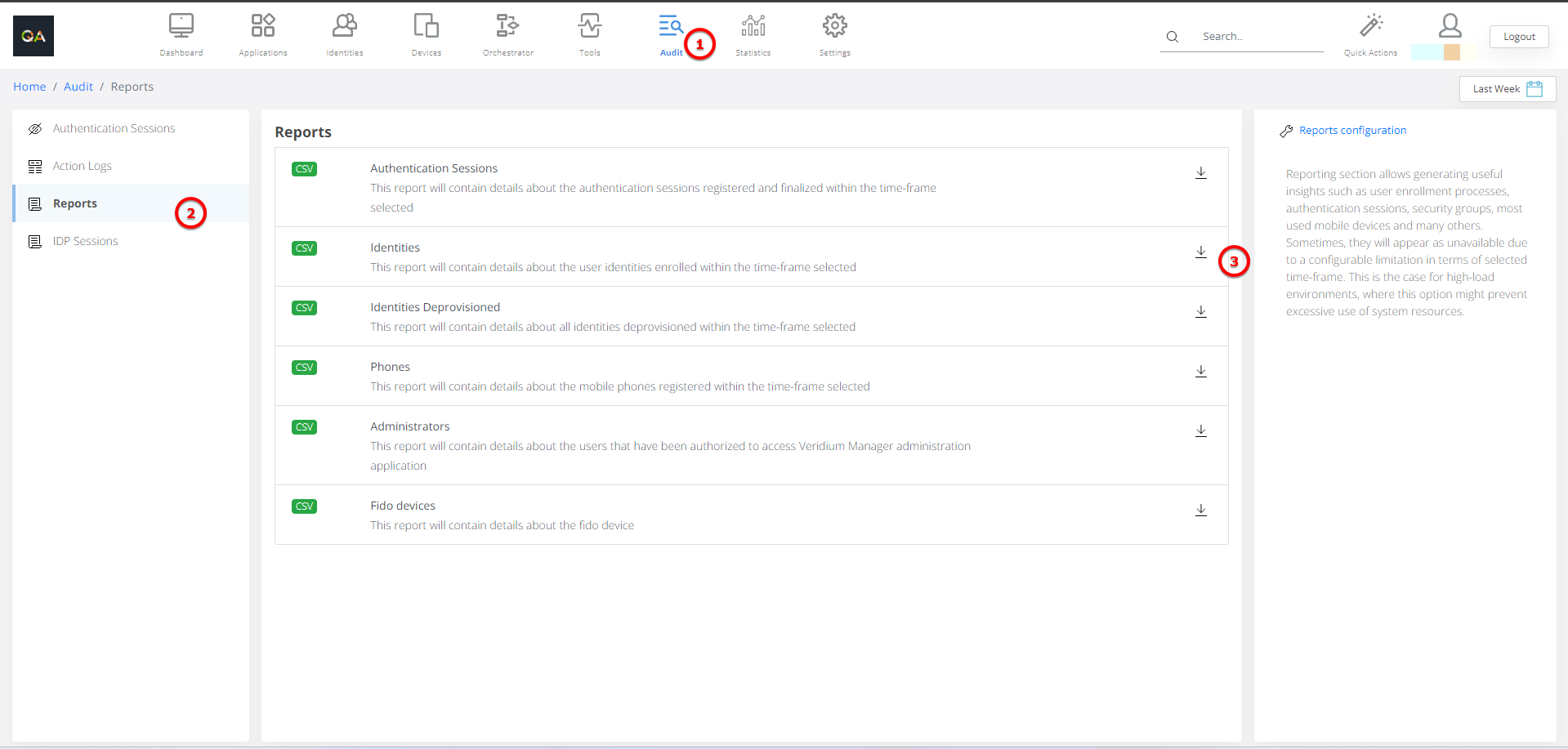1568x749 pixels.
Task: Select Action Logs in the sidebar
Action: [x=82, y=167]
